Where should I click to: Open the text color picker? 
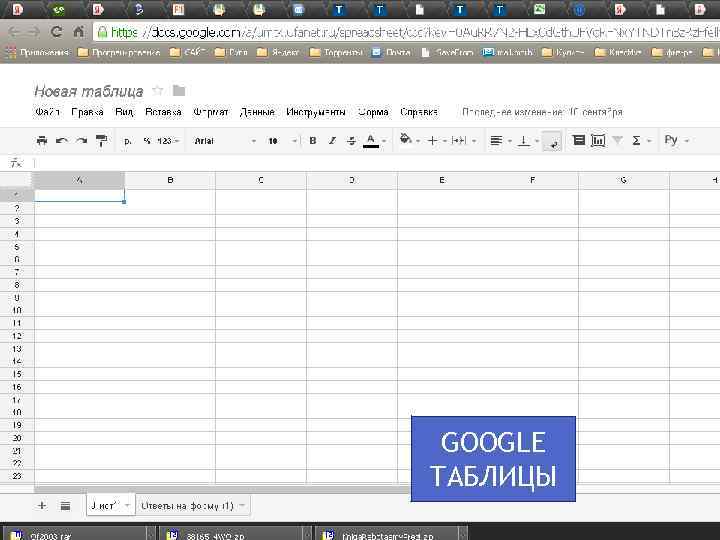pyautogui.click(x=374, y=141)
